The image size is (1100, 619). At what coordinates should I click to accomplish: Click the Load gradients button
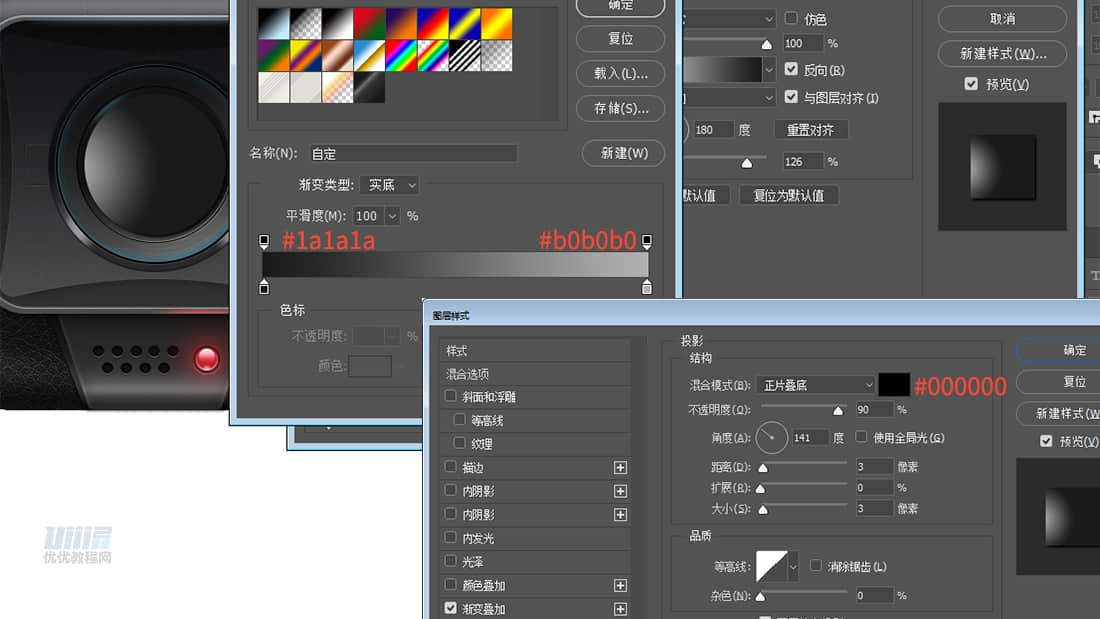tap(621, 73)
